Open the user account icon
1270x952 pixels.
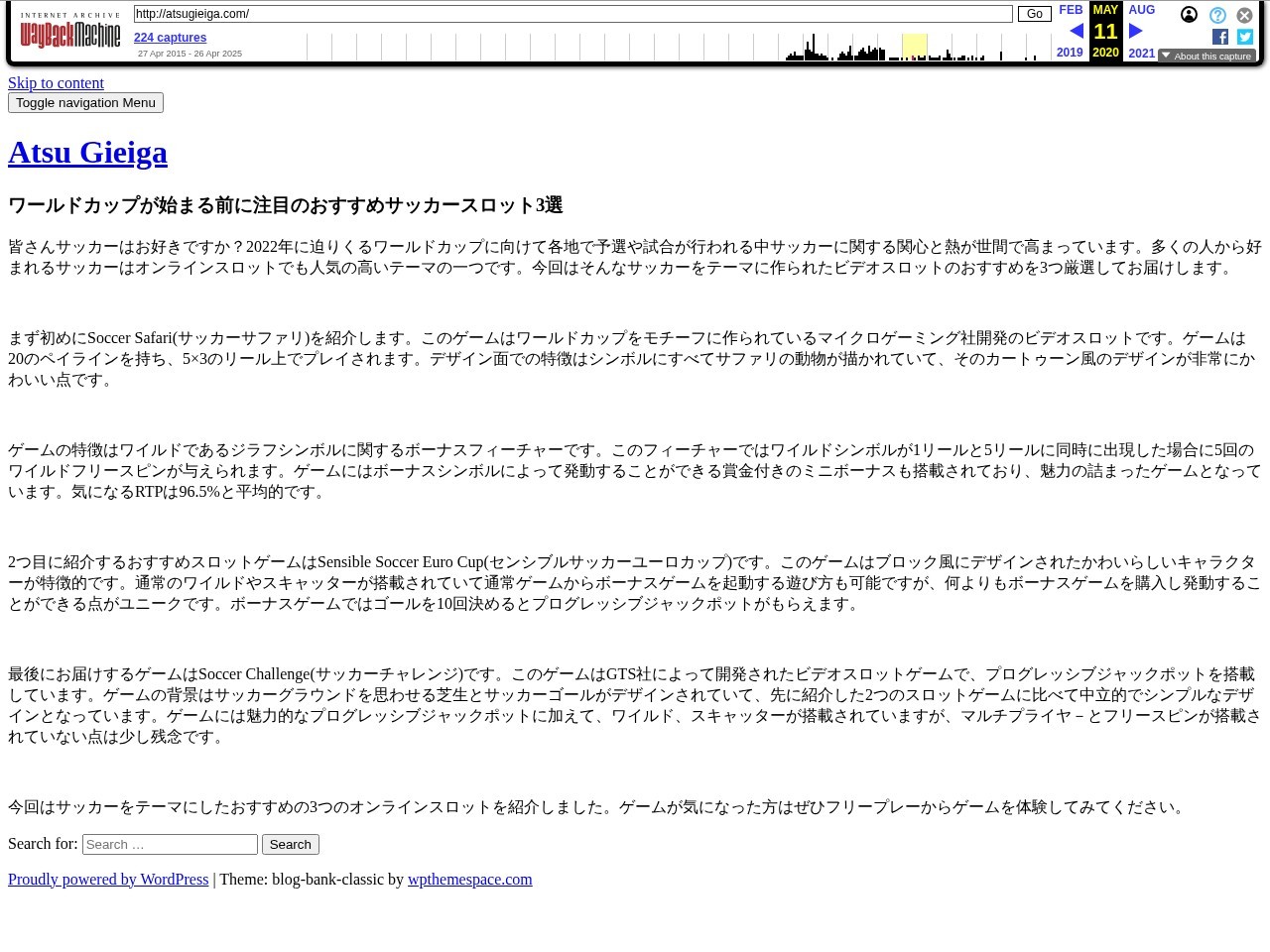pos(1189,15)
